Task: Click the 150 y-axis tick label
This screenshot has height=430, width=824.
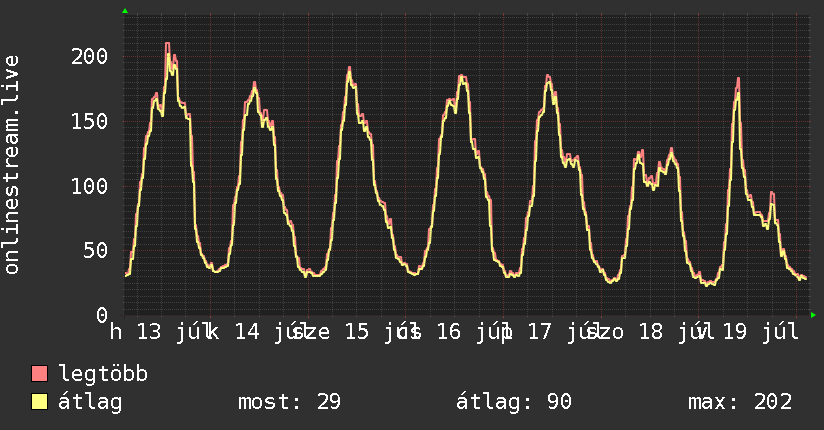Action: coord(89,121)
